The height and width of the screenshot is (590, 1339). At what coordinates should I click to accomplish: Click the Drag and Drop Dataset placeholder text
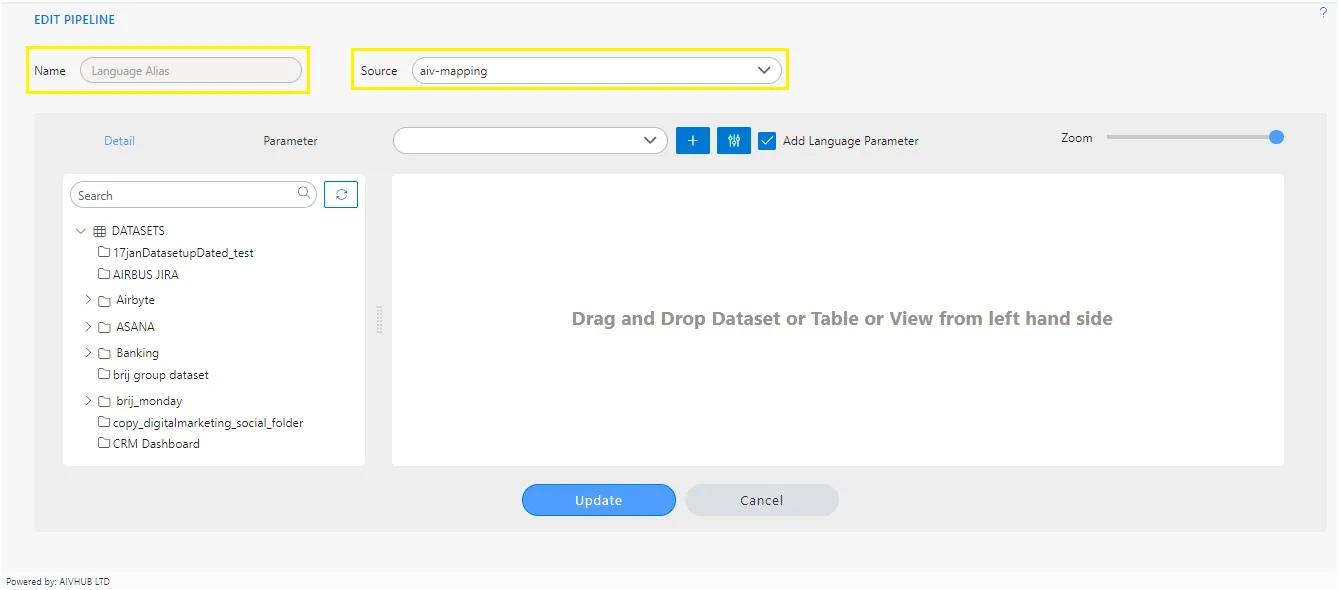[842, 319]
